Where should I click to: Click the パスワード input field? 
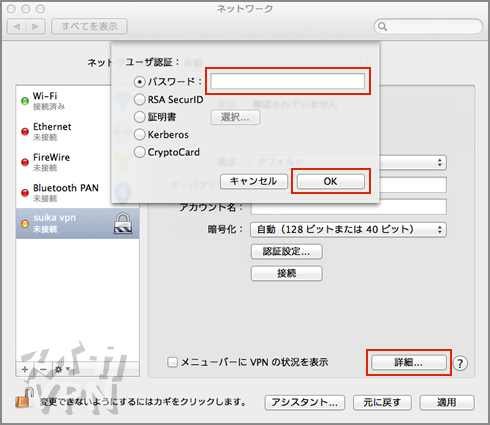(x=288, y=81)
